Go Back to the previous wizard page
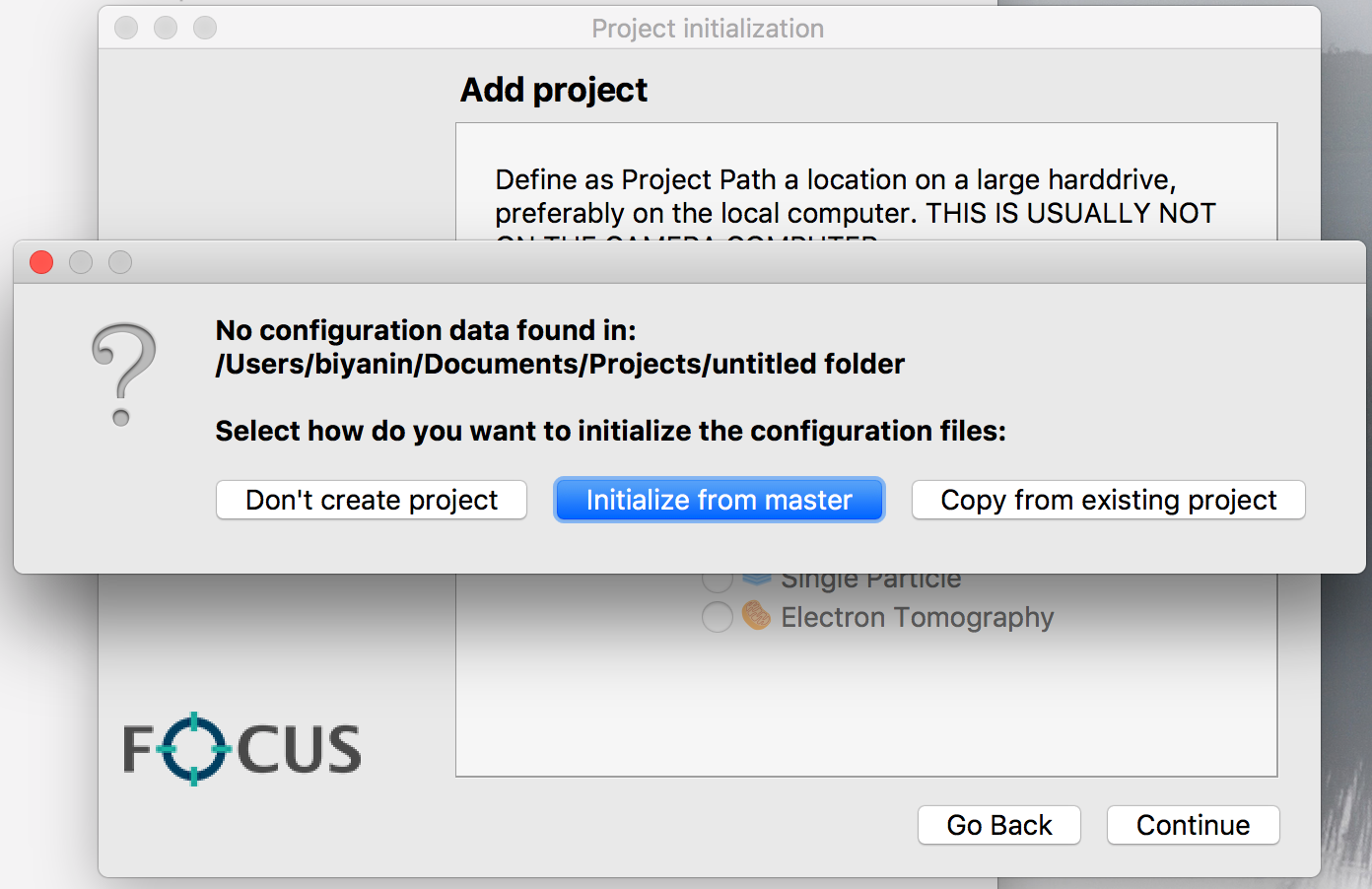The height and width of the screenshot is (889, 1372). 998,825
